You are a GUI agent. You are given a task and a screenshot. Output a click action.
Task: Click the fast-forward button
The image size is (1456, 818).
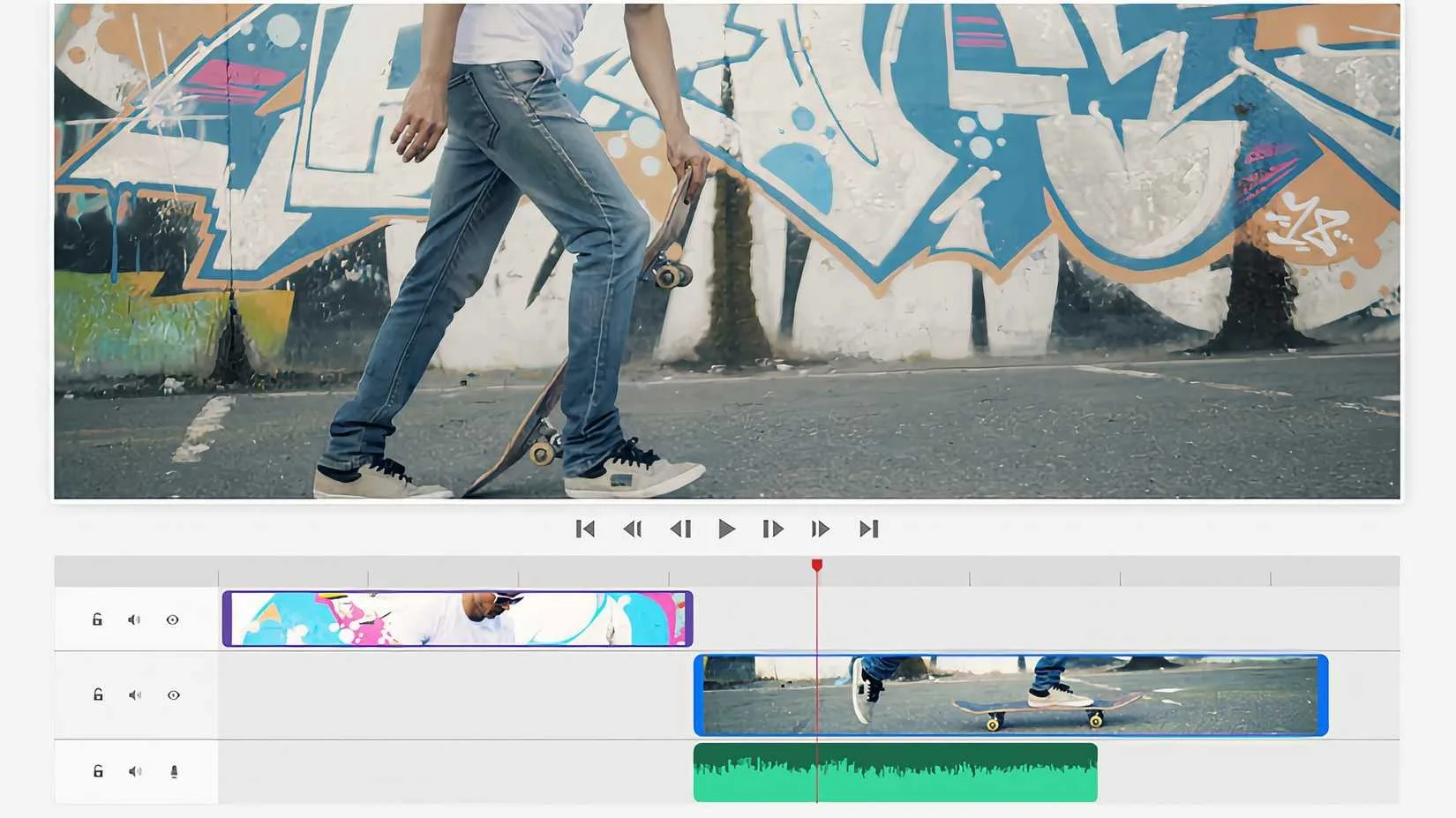pos(821,529)
